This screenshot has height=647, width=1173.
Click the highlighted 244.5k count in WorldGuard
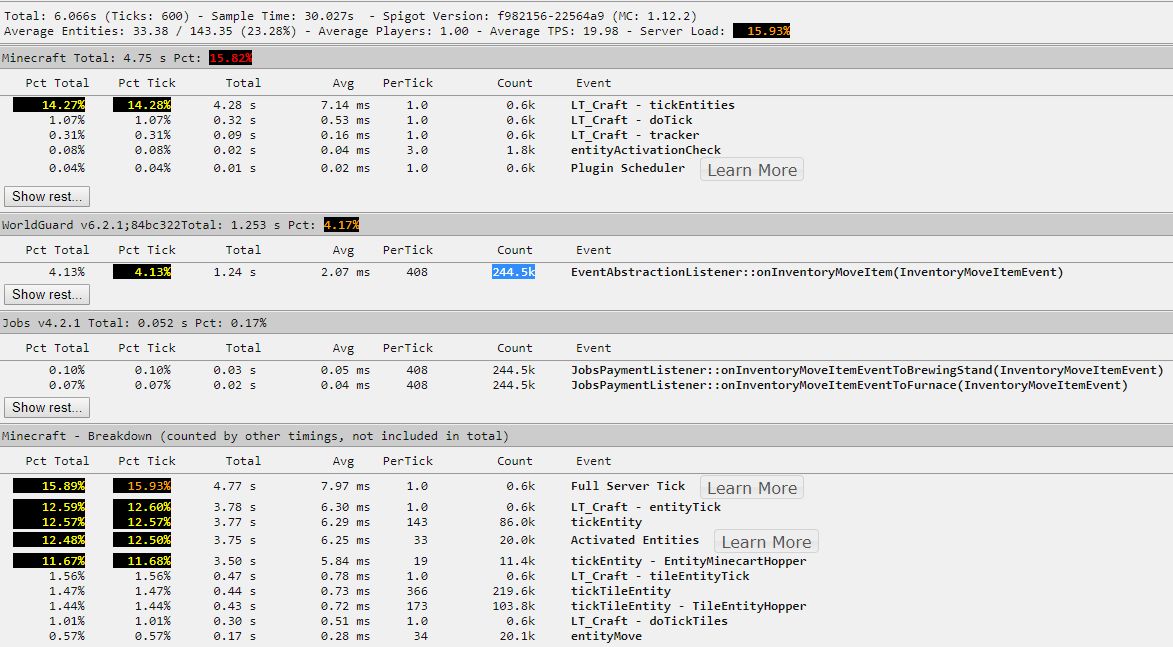(514, 272)
